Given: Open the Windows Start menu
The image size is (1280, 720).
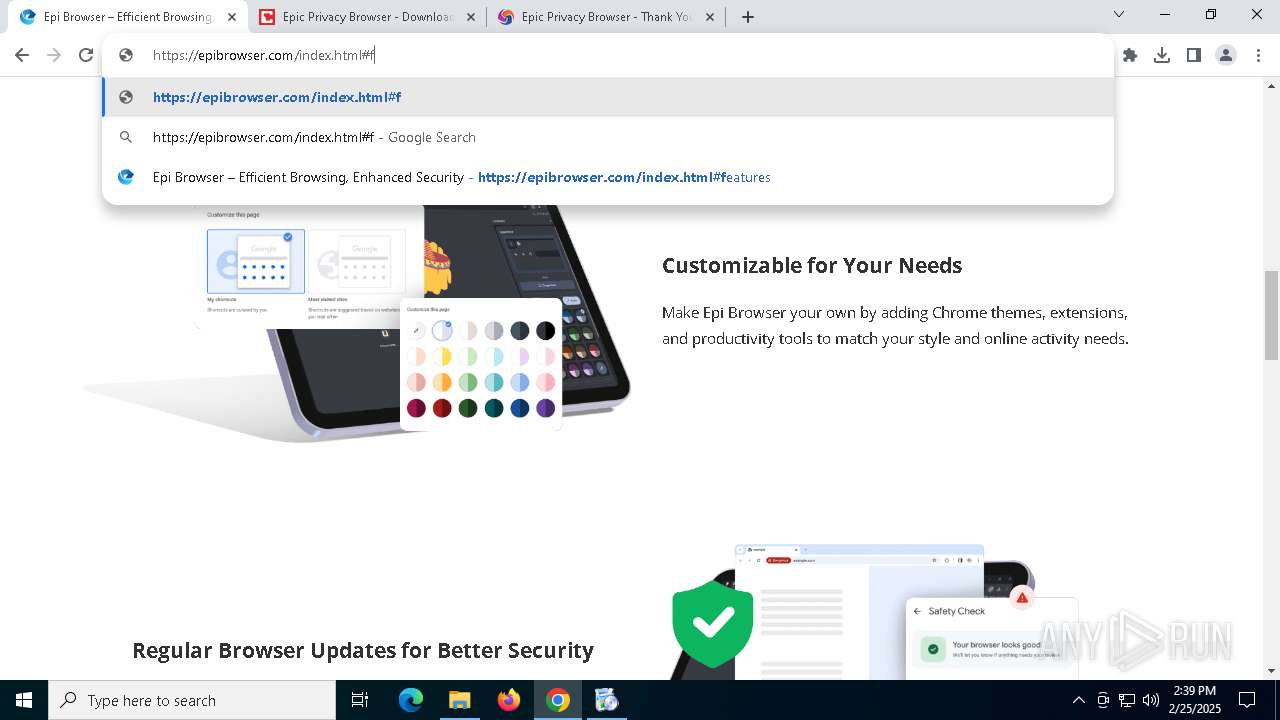Looking at the screenshot, I should tap(24, 700).
